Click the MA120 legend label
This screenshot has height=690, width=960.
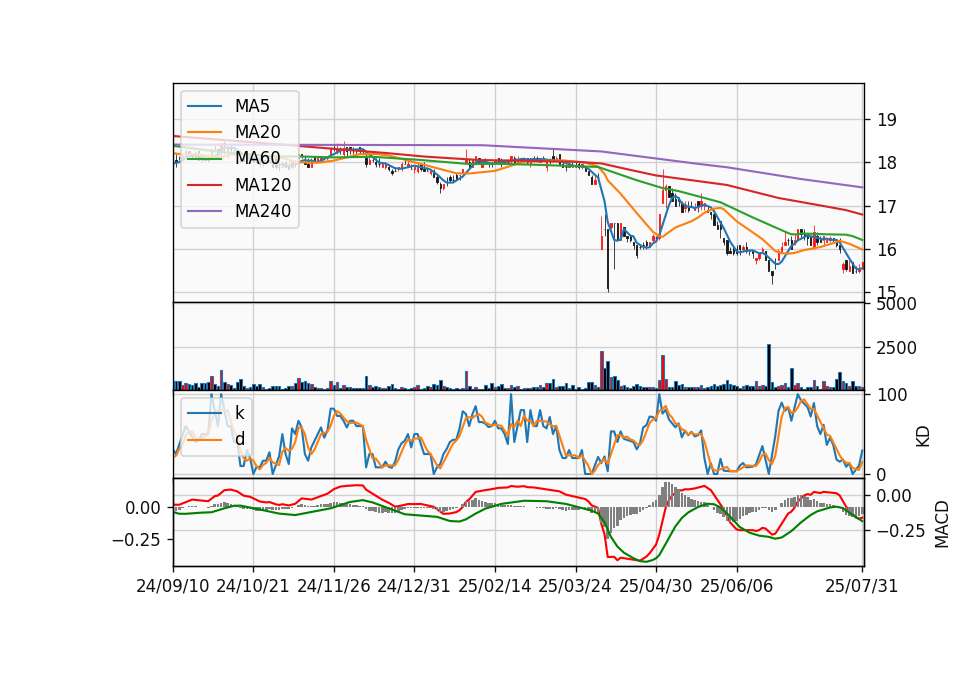tap(263, 184)
